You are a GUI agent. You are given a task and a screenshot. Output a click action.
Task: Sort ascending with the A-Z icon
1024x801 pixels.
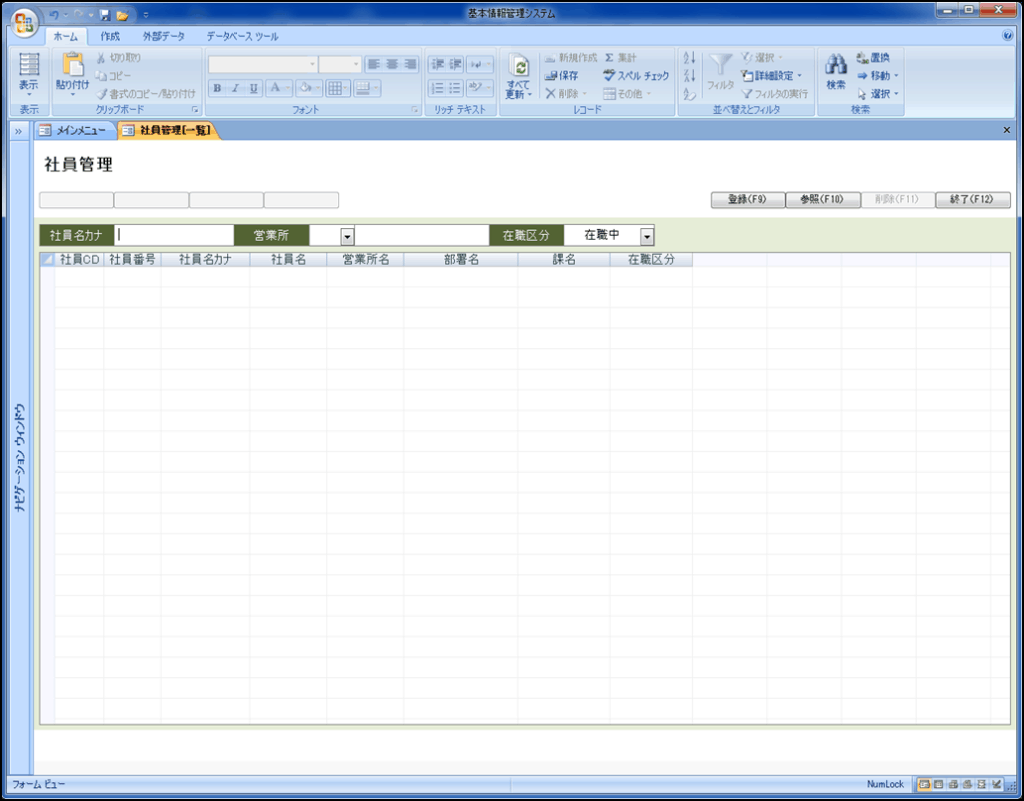click(x=689, y=59)
